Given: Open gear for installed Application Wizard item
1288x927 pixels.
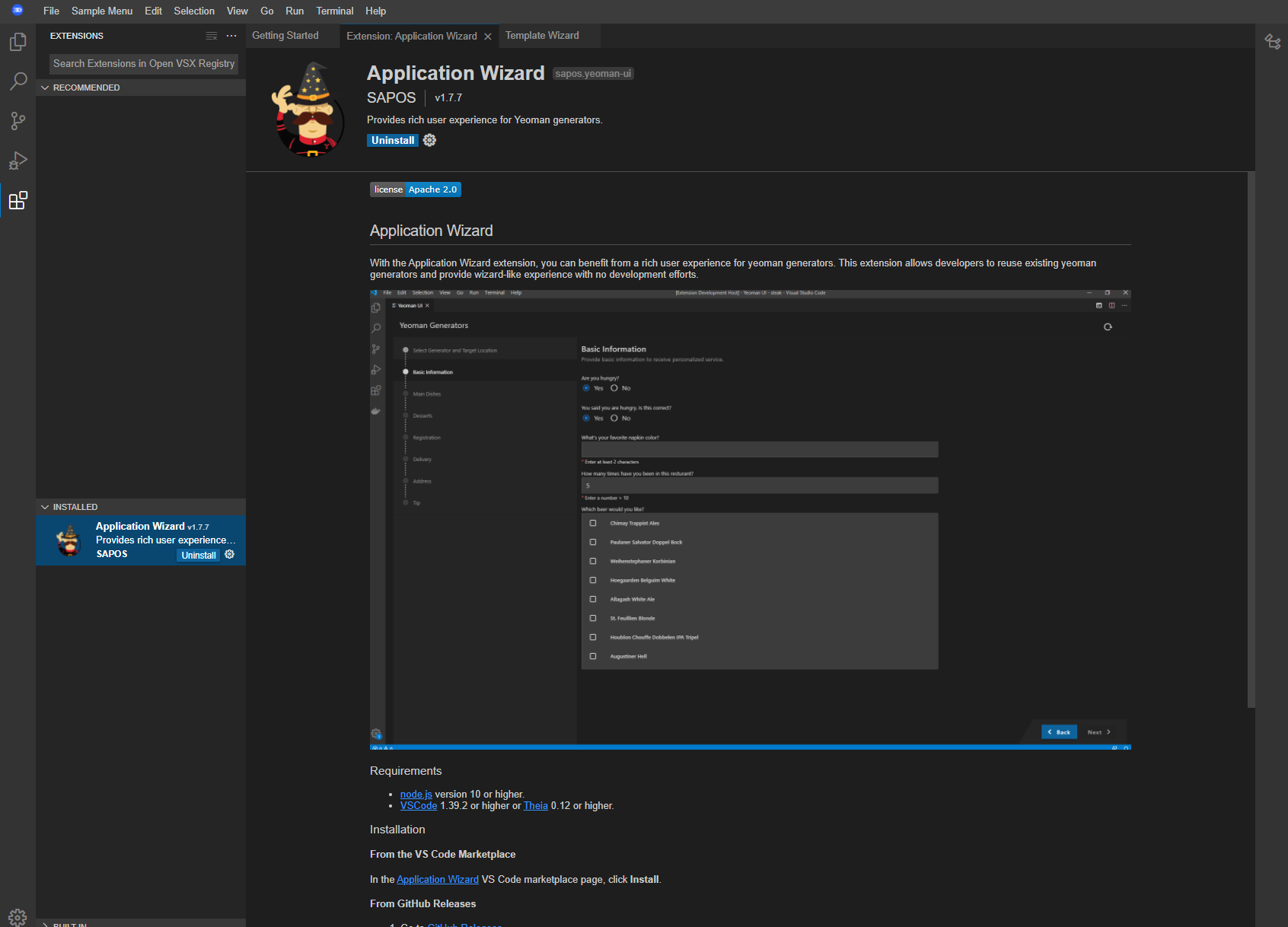Looking at the screenshot, I should coord(229,555).
